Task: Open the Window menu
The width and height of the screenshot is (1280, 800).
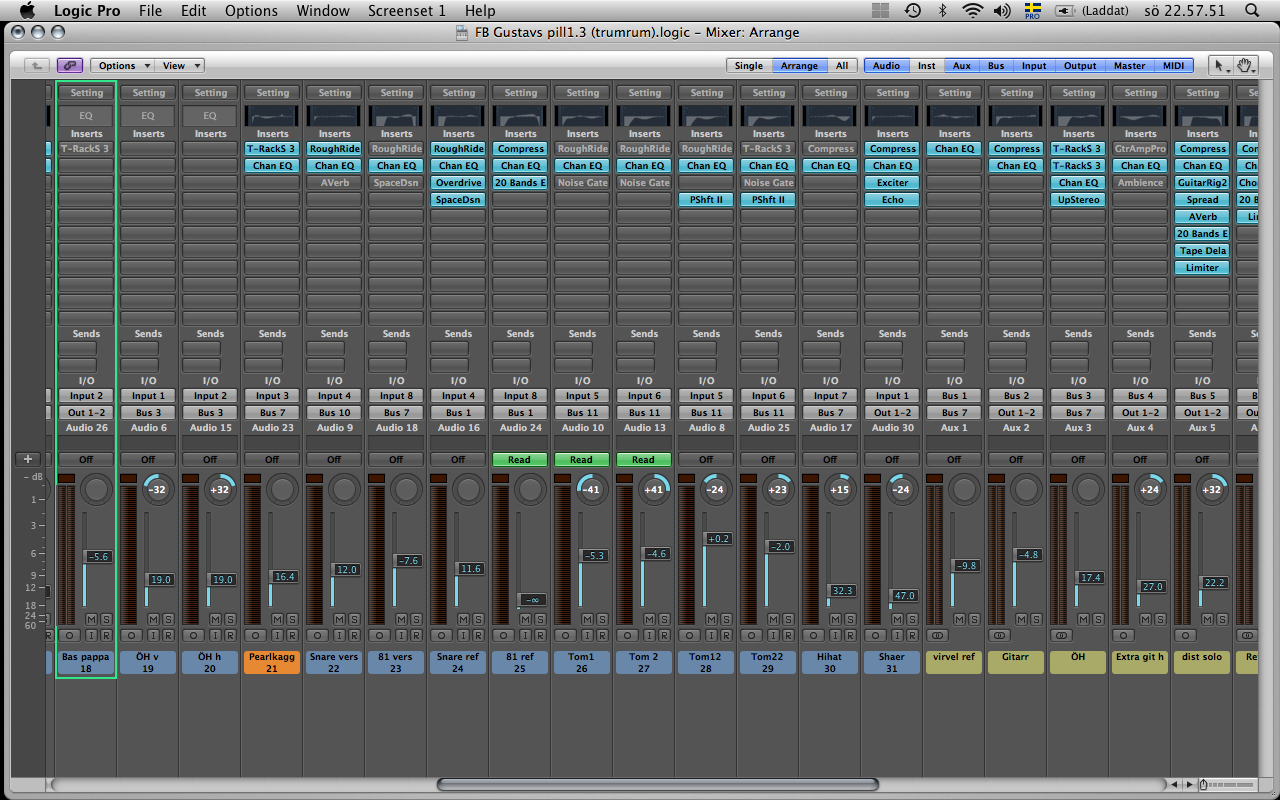Action: tap(323, 11)
